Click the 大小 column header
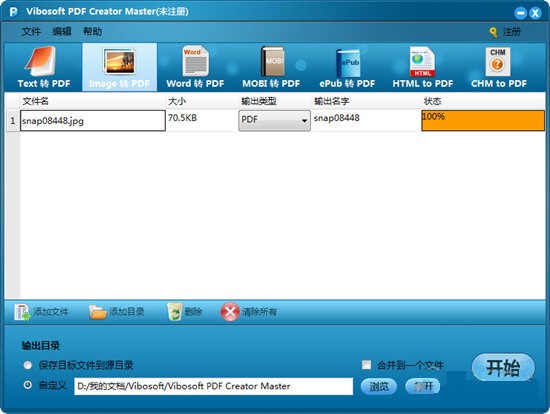The width and height of the screenshot is (550, 414). [202, 101]
